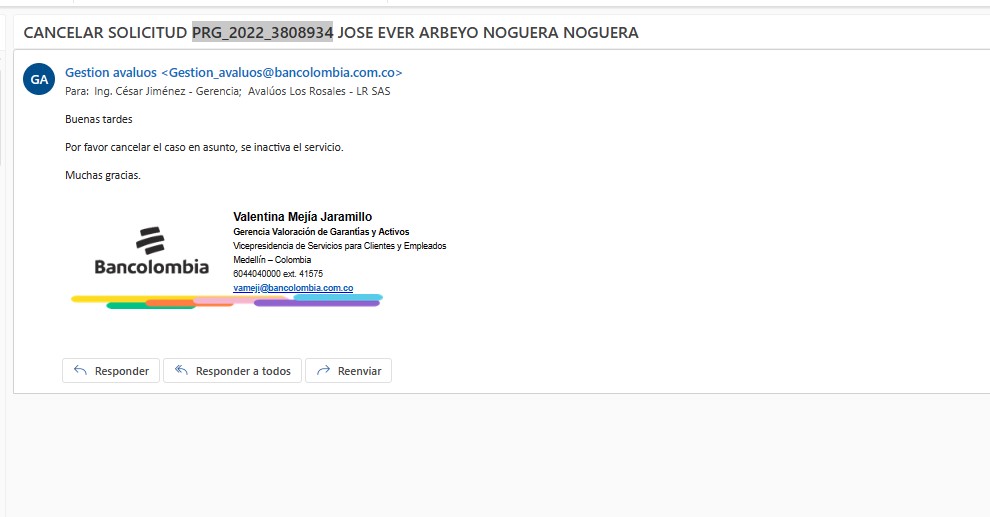Screen dimensions: 990x517
Task: Forward the email using Reenviar
Action: pyautogui.click(x=348, y=371)
